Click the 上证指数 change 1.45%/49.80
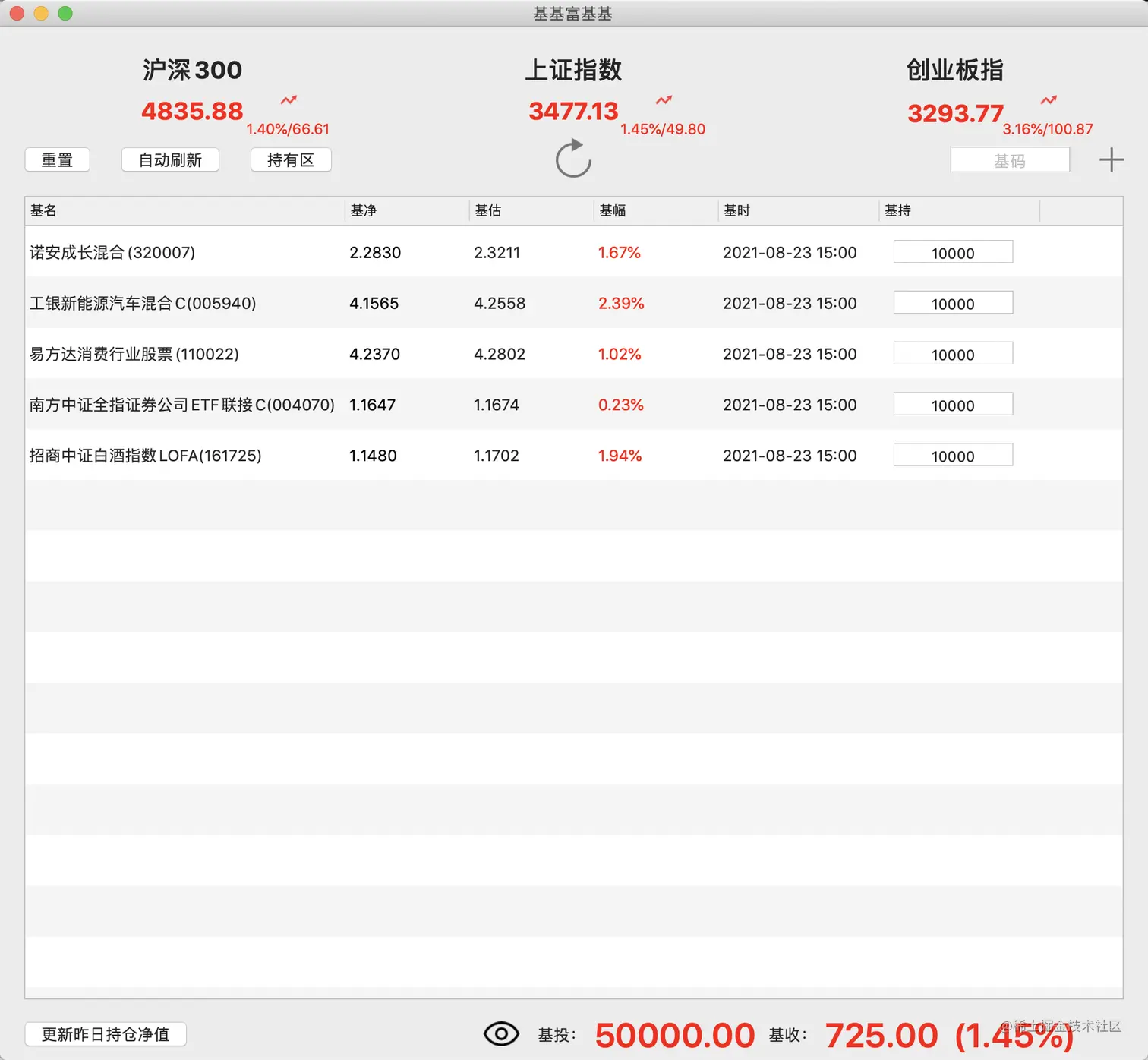Image resolution: width=1148 pixels, height=1060 pixels. [663, 129]
